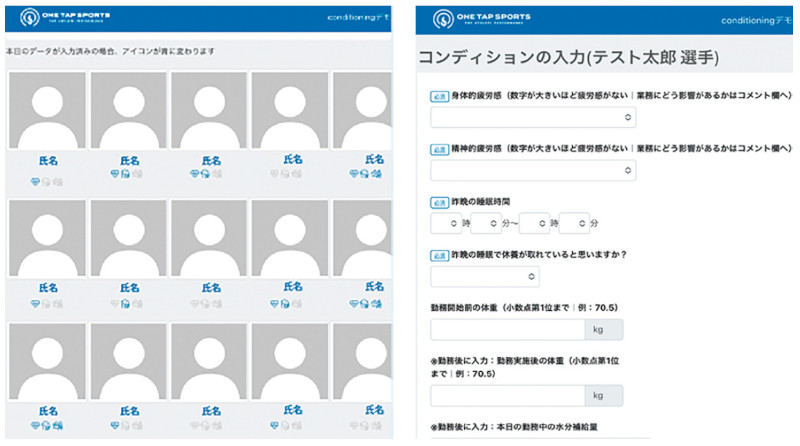
Task: Click the 氏名 name link under the second top-row avatar
Action: click(x=129, y=159)
